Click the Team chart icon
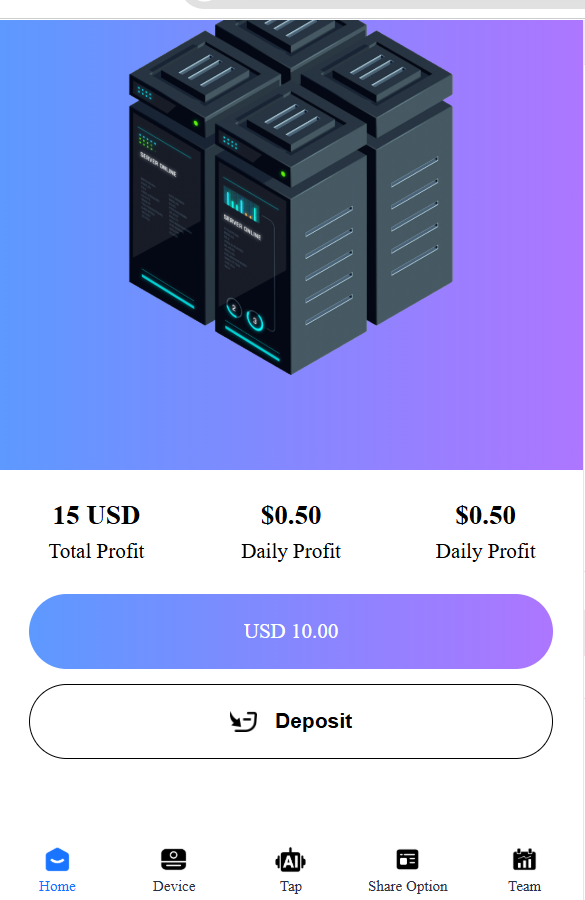 [524, 860]
